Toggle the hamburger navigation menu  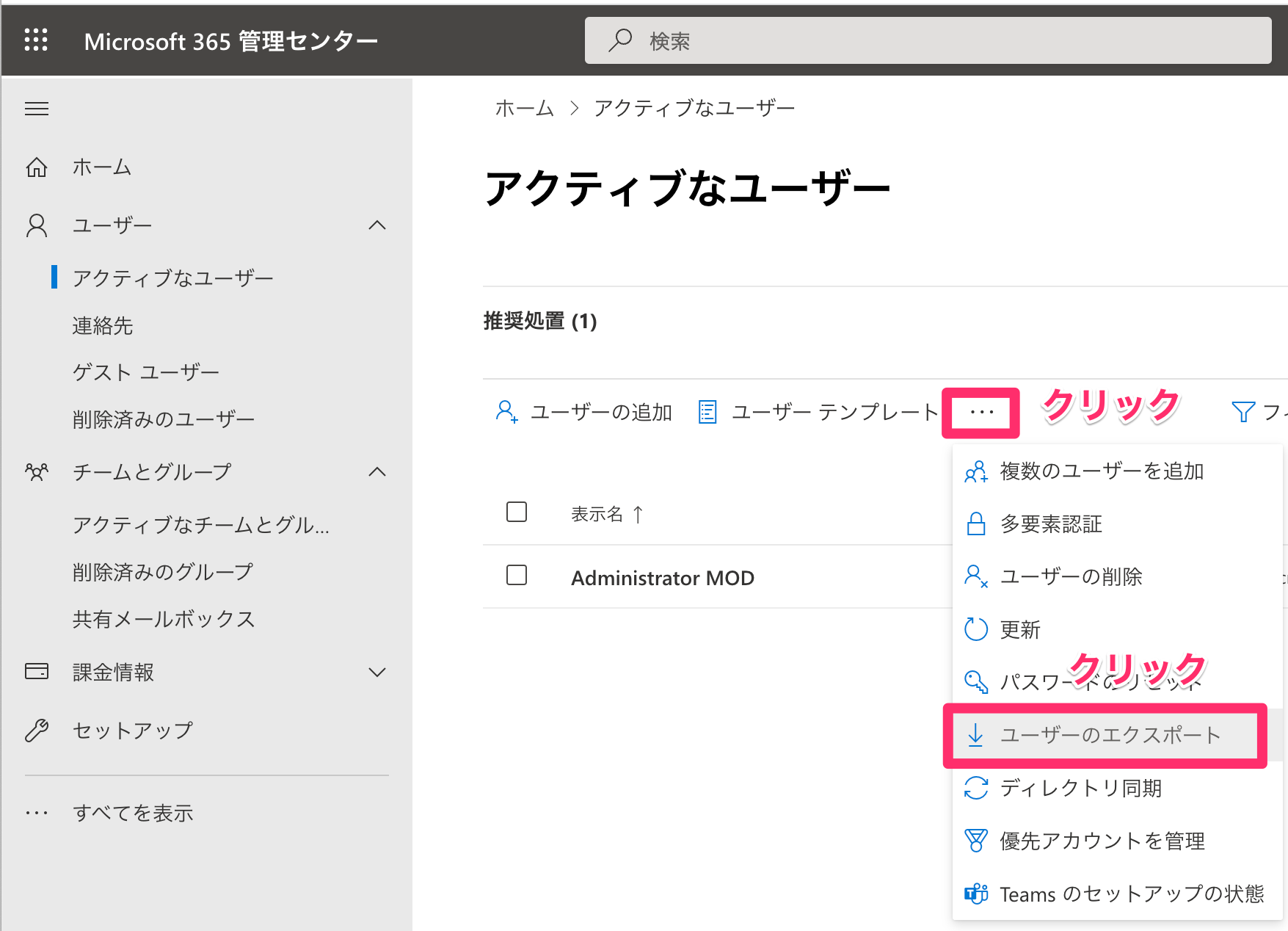pos(37,109)
